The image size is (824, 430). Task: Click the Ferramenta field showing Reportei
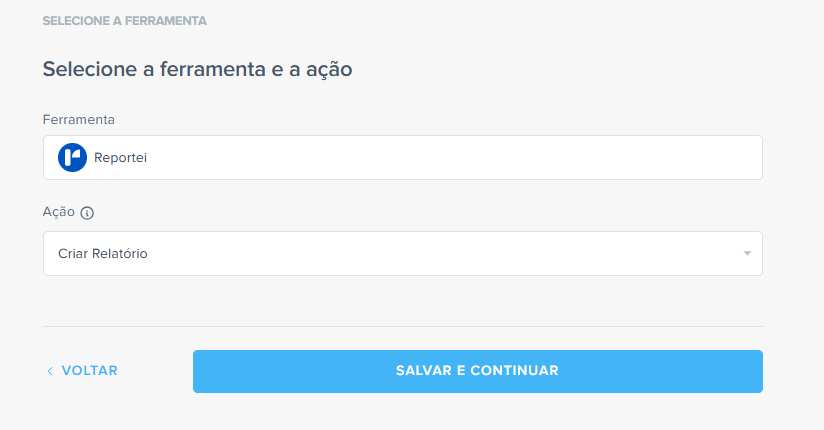[402, 158]
